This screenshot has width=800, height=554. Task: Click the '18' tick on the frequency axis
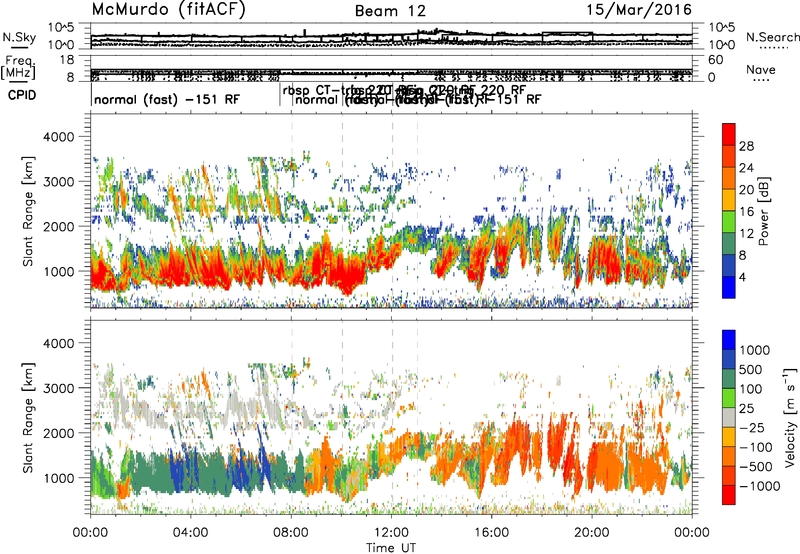[x=68, y=60]
